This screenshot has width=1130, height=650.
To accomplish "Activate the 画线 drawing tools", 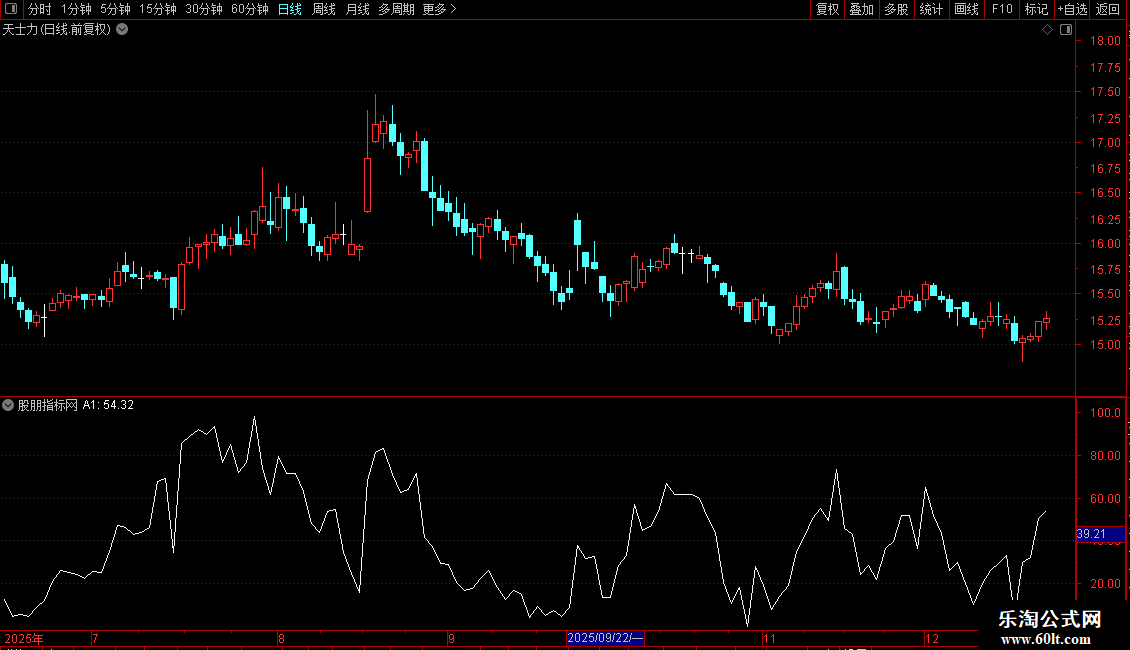I will click(x=966, y=9).
